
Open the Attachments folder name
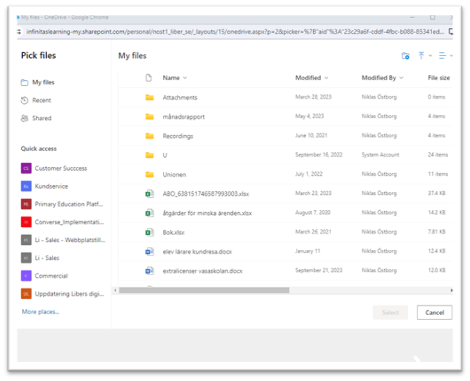coord(180,97)
